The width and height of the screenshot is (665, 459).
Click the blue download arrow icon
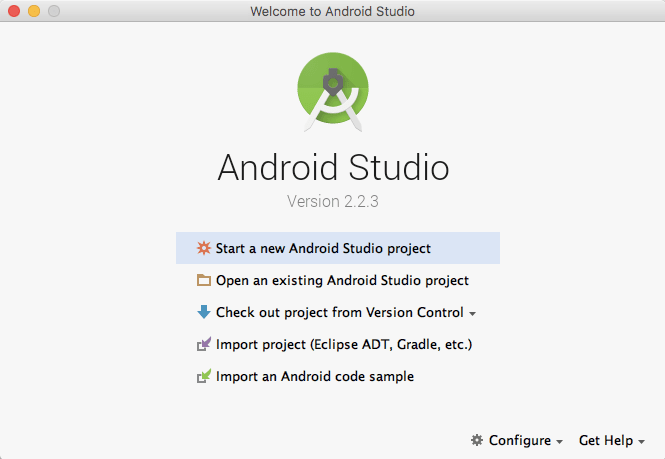(204, 312)
